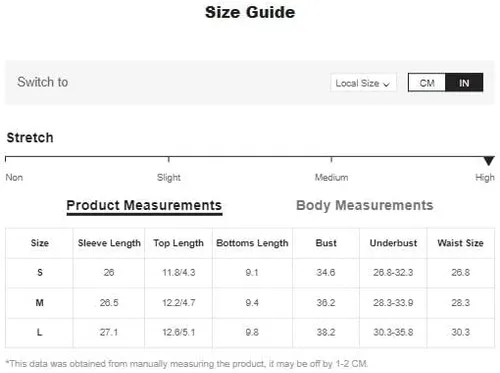Viewport: 500px width, 373px height.
Task: Select the size M row label
Action: tap(40, 303)
